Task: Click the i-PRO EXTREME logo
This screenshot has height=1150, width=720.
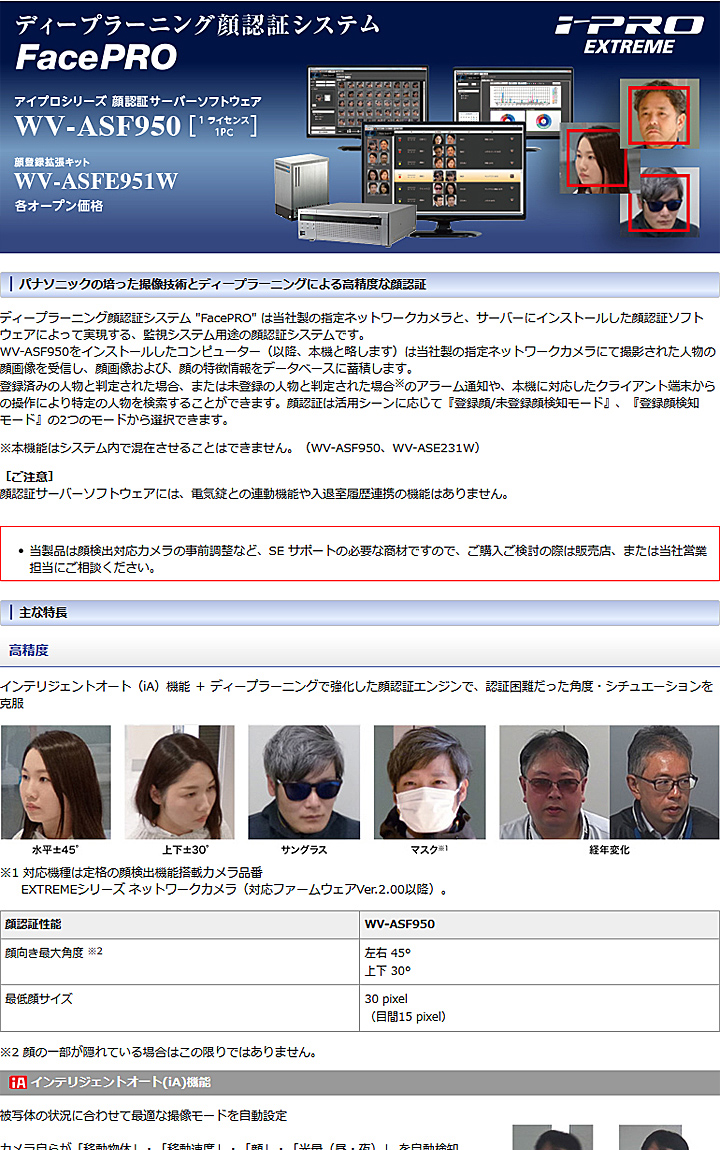Action: point(629,36)
